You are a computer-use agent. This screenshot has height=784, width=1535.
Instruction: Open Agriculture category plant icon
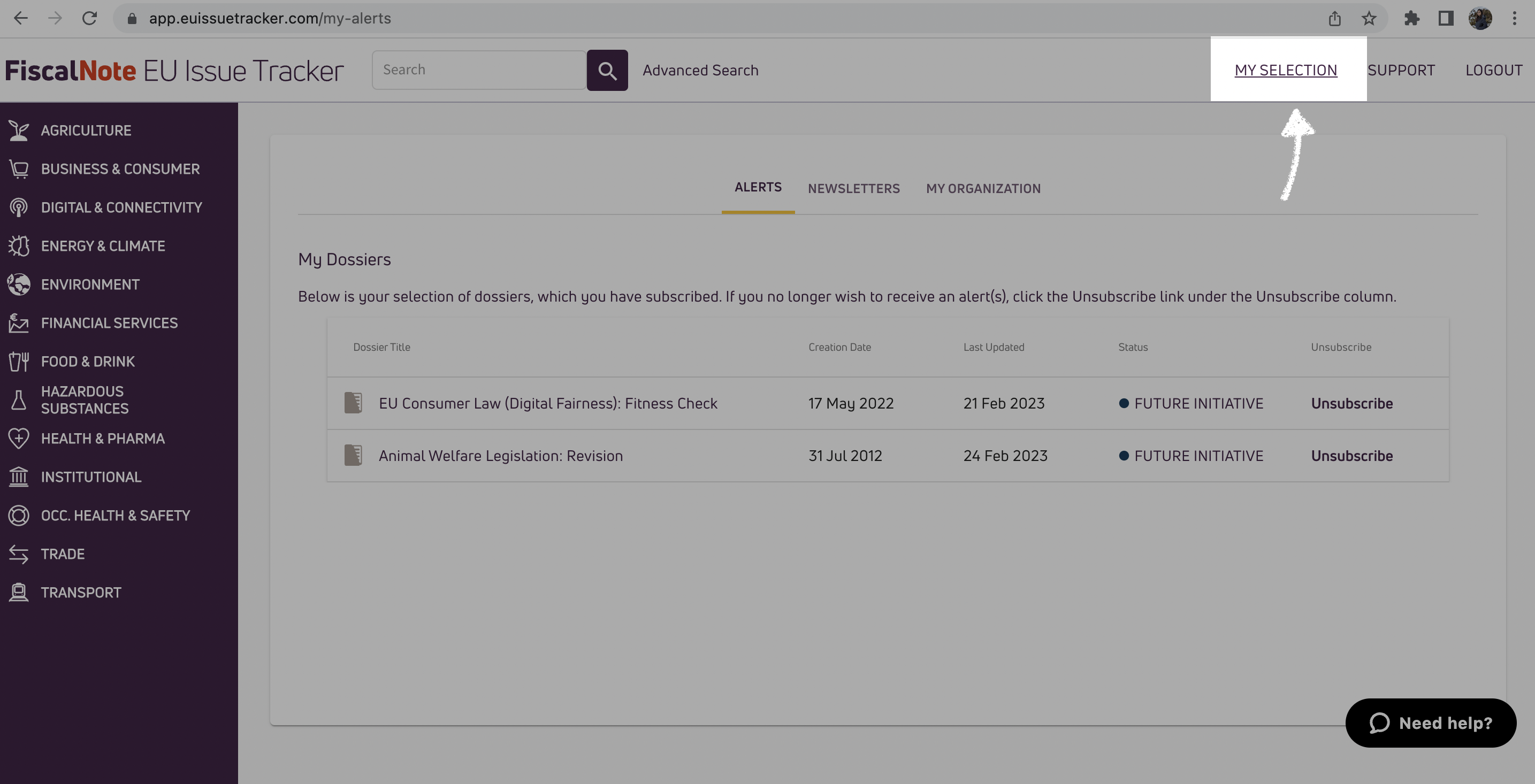tap(19, 130)
